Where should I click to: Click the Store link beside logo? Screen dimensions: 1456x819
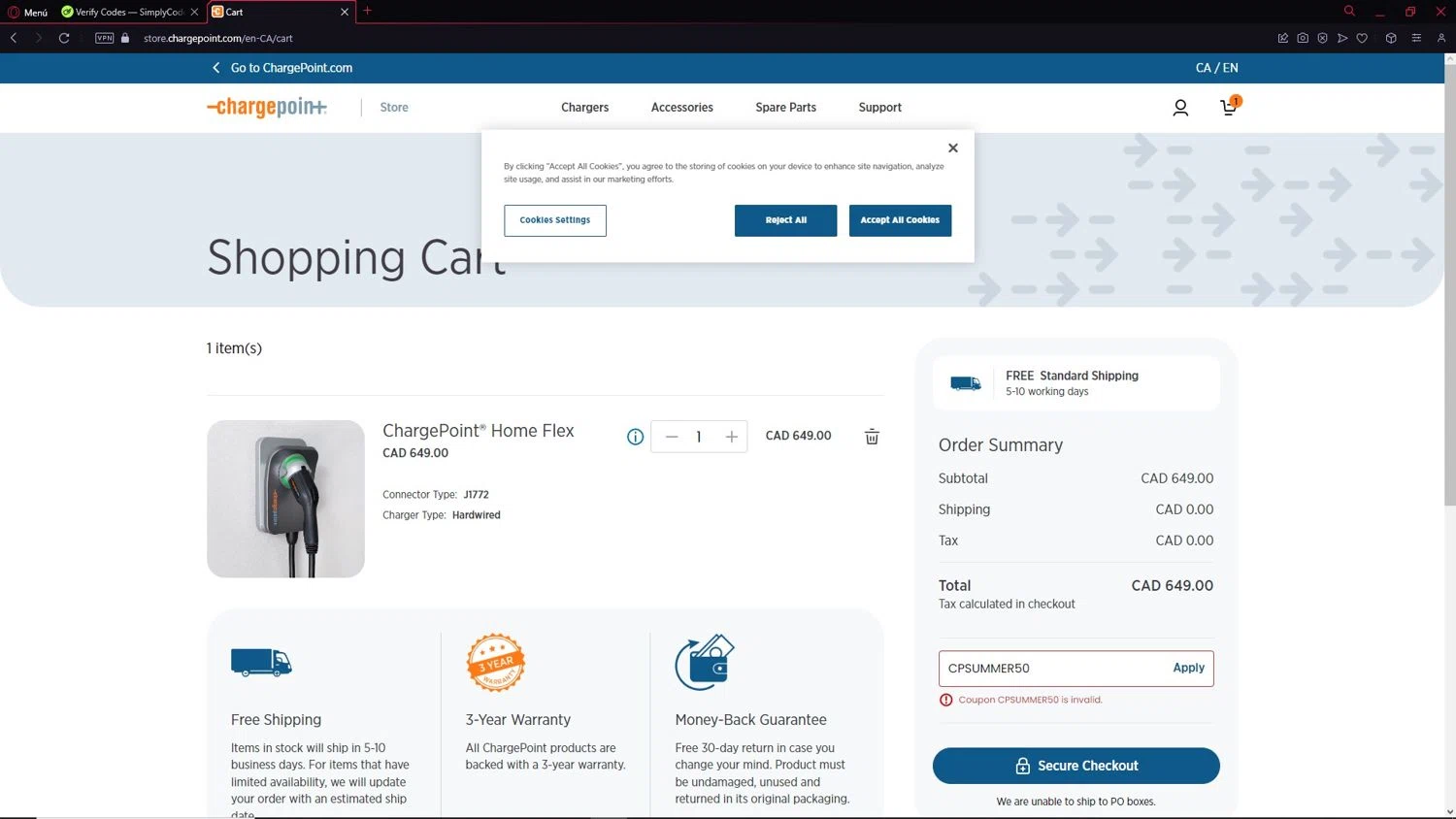(394, 108)
